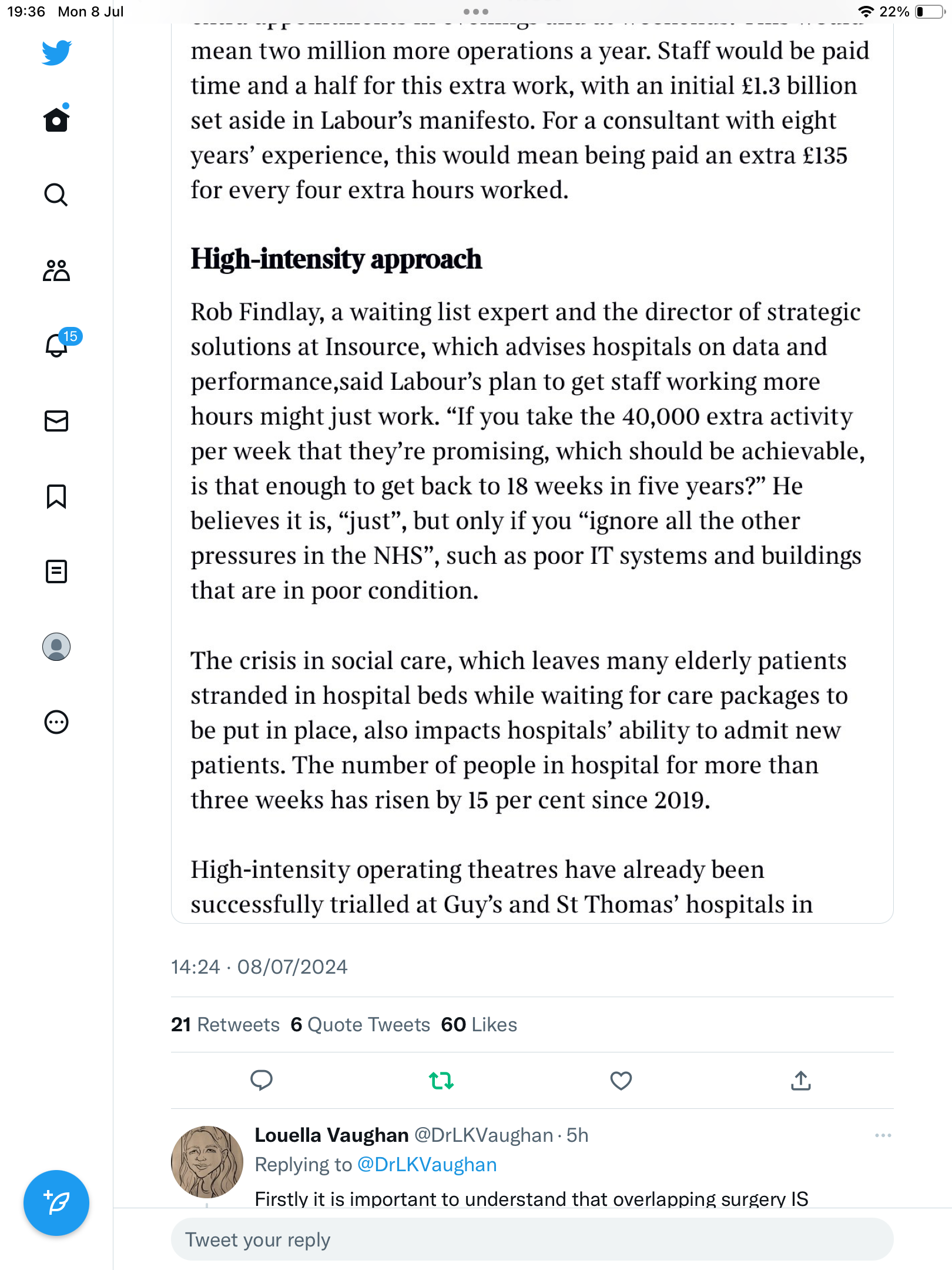Screen dimensions: 952x1270
Task: Open the Profile avatar icon
Action: [x=56, y=647]
